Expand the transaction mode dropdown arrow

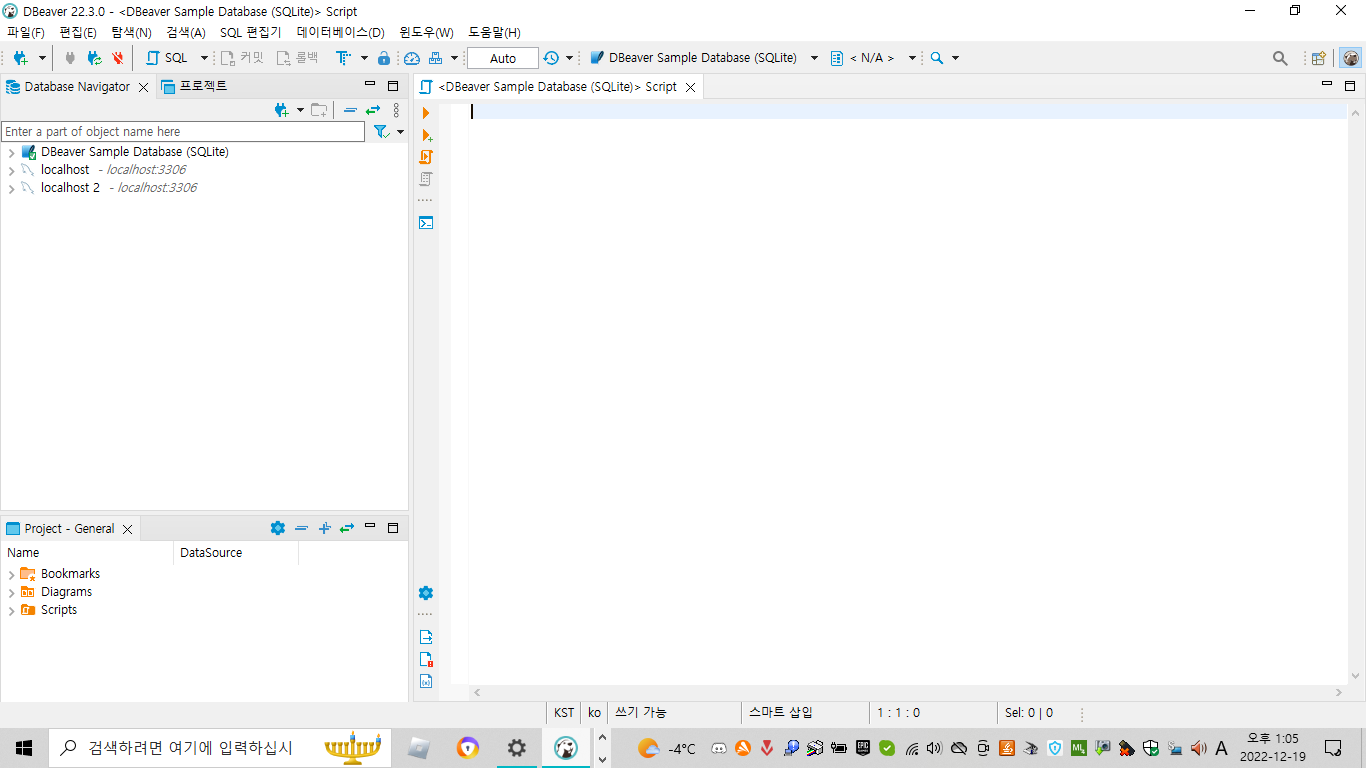[364, 58]
